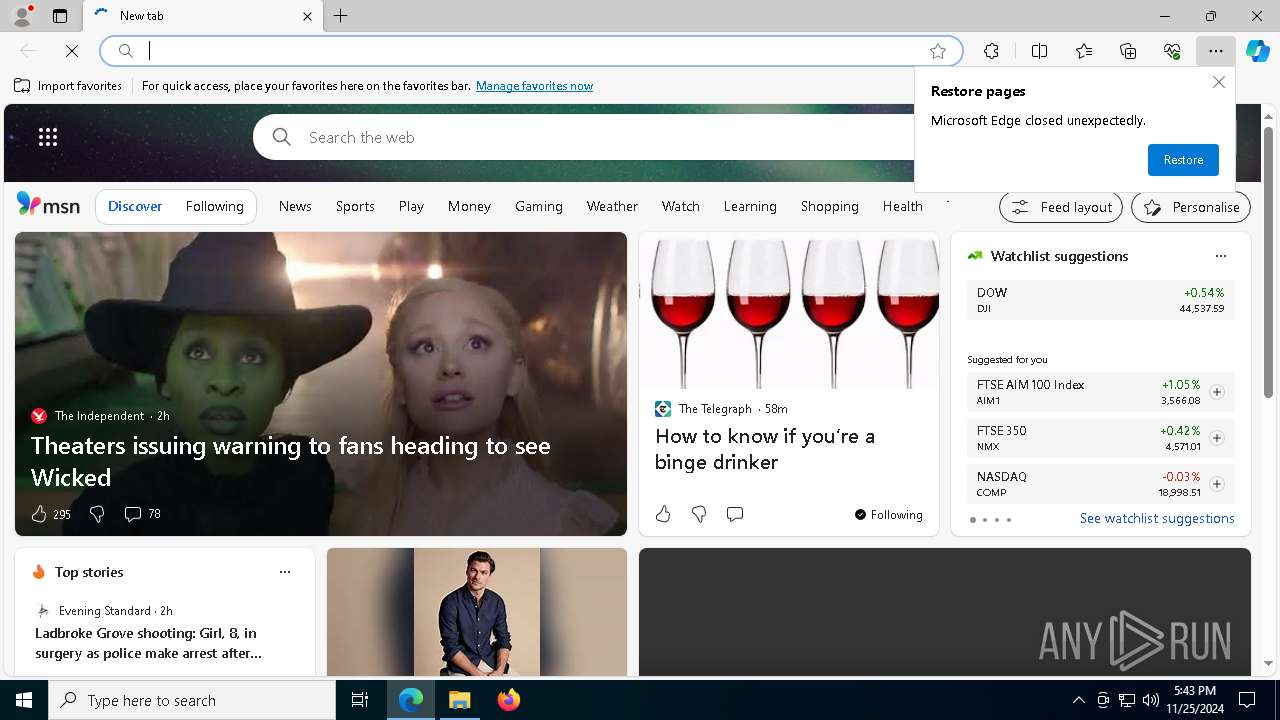This screenshot has height=720, width=1280.
Task: Open the Shopping category
Action: [830, 206]
